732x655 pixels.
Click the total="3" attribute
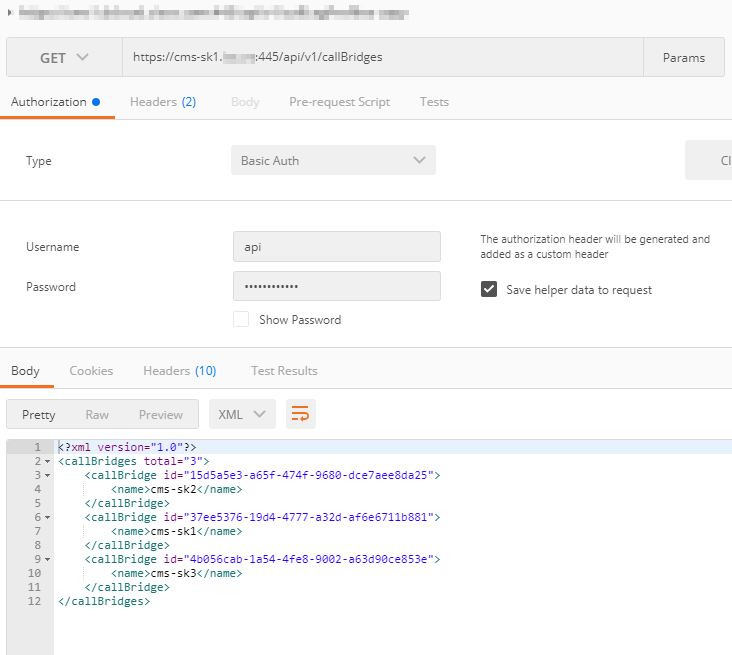point(173,461)
